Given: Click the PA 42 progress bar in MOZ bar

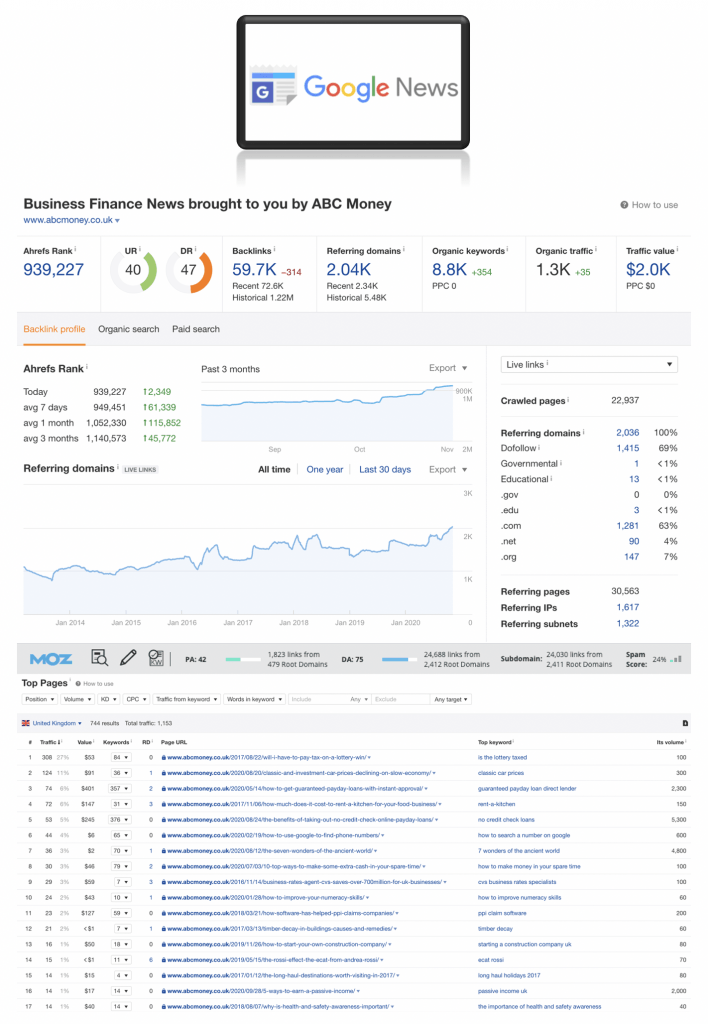Looking at the screenshot, I should pyautogui.click(x=242, y=660).
